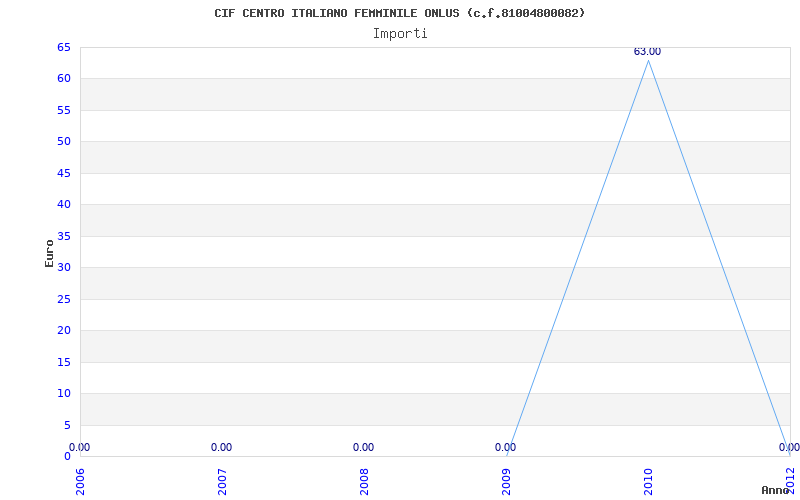This screenshot has height=500, width=800.
Task: Click the y-axis tick value 60
Action: [64, 79]
